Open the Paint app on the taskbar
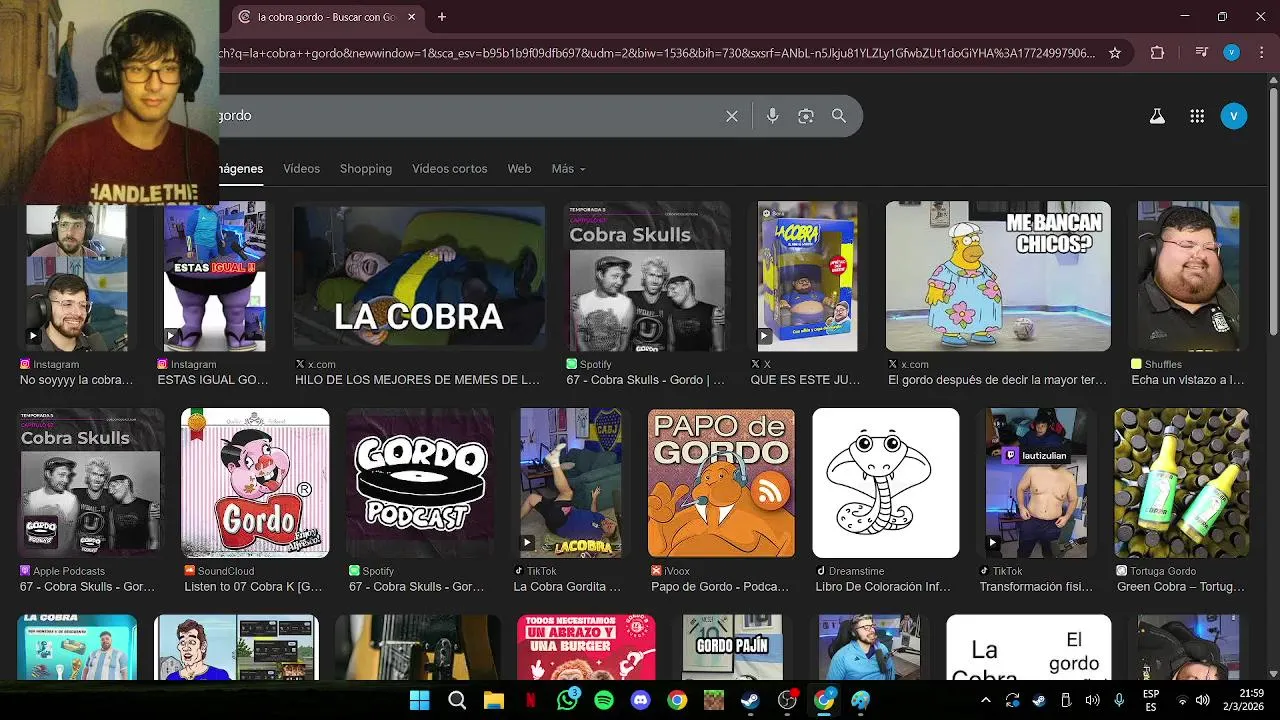1280x720 pixels. (861, 701)
